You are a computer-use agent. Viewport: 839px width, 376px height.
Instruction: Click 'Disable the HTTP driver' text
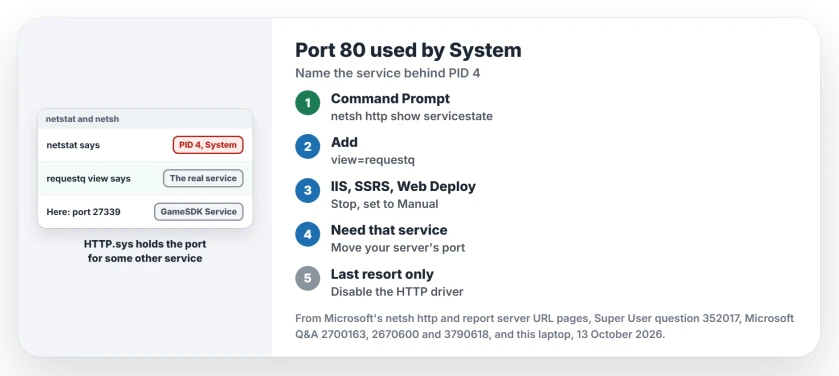(397, 291)
